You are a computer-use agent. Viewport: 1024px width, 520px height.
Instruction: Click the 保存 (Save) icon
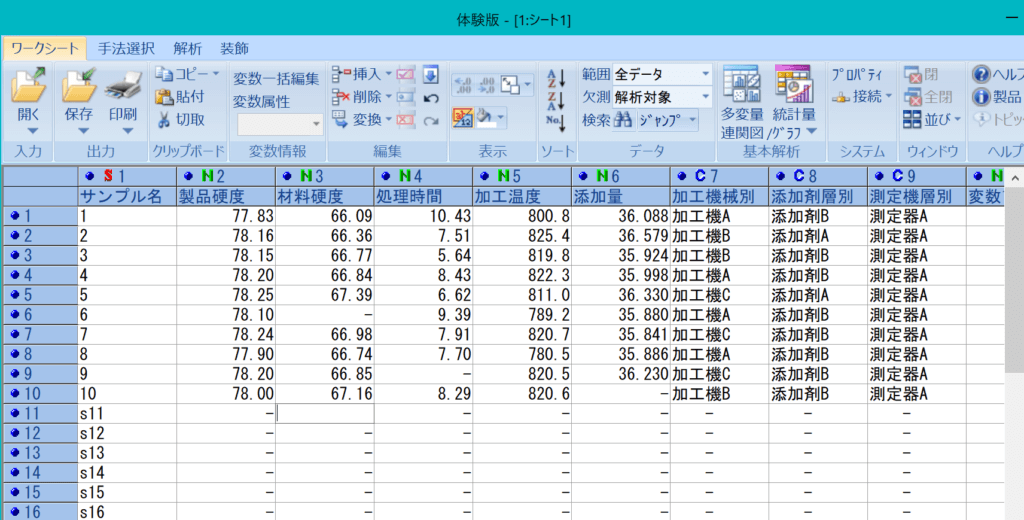[78, 85]
